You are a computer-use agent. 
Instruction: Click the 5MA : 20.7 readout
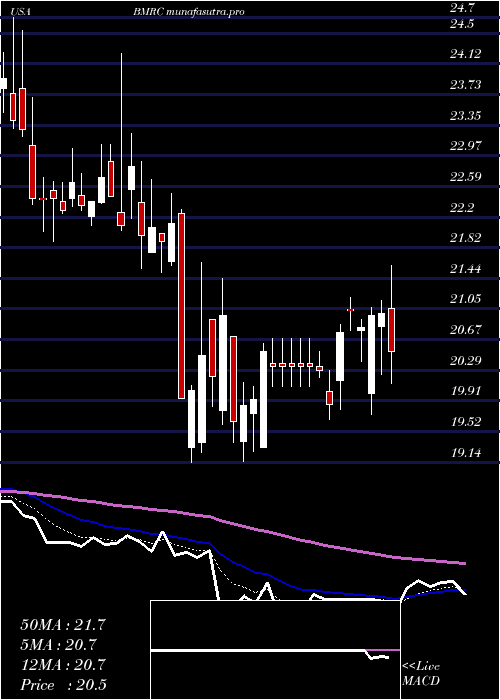coord(58,645)
